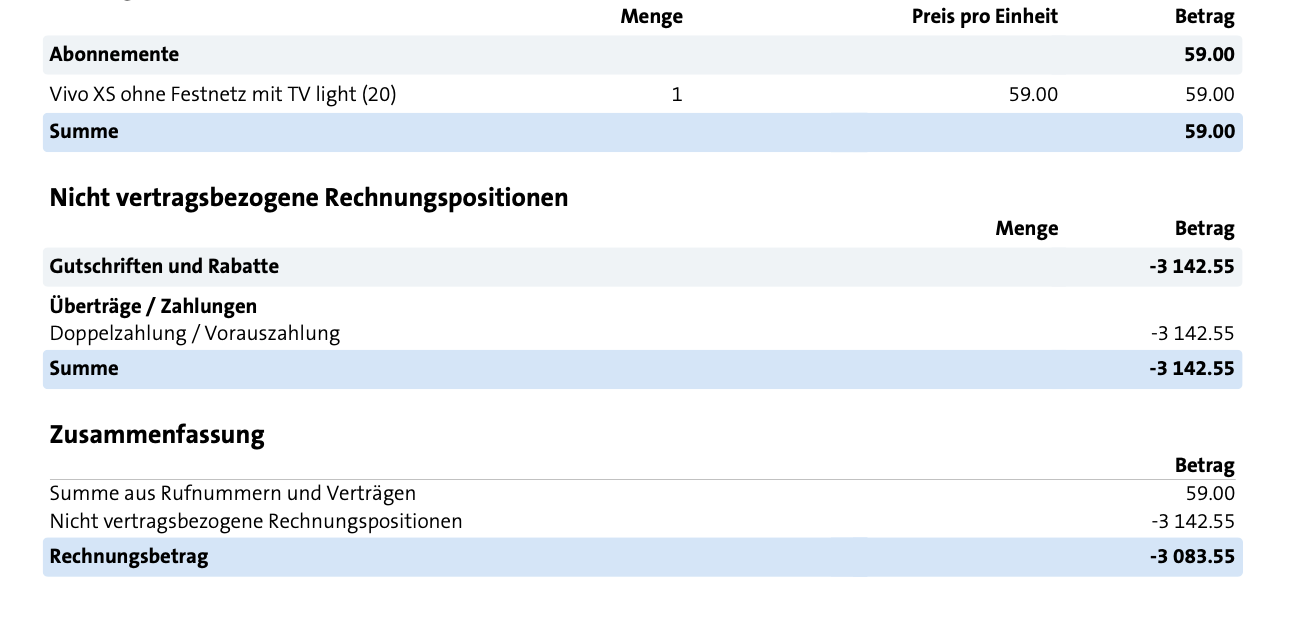Click the Abonnemente section row label
The image size is (1290, 618).
[114, 55]
